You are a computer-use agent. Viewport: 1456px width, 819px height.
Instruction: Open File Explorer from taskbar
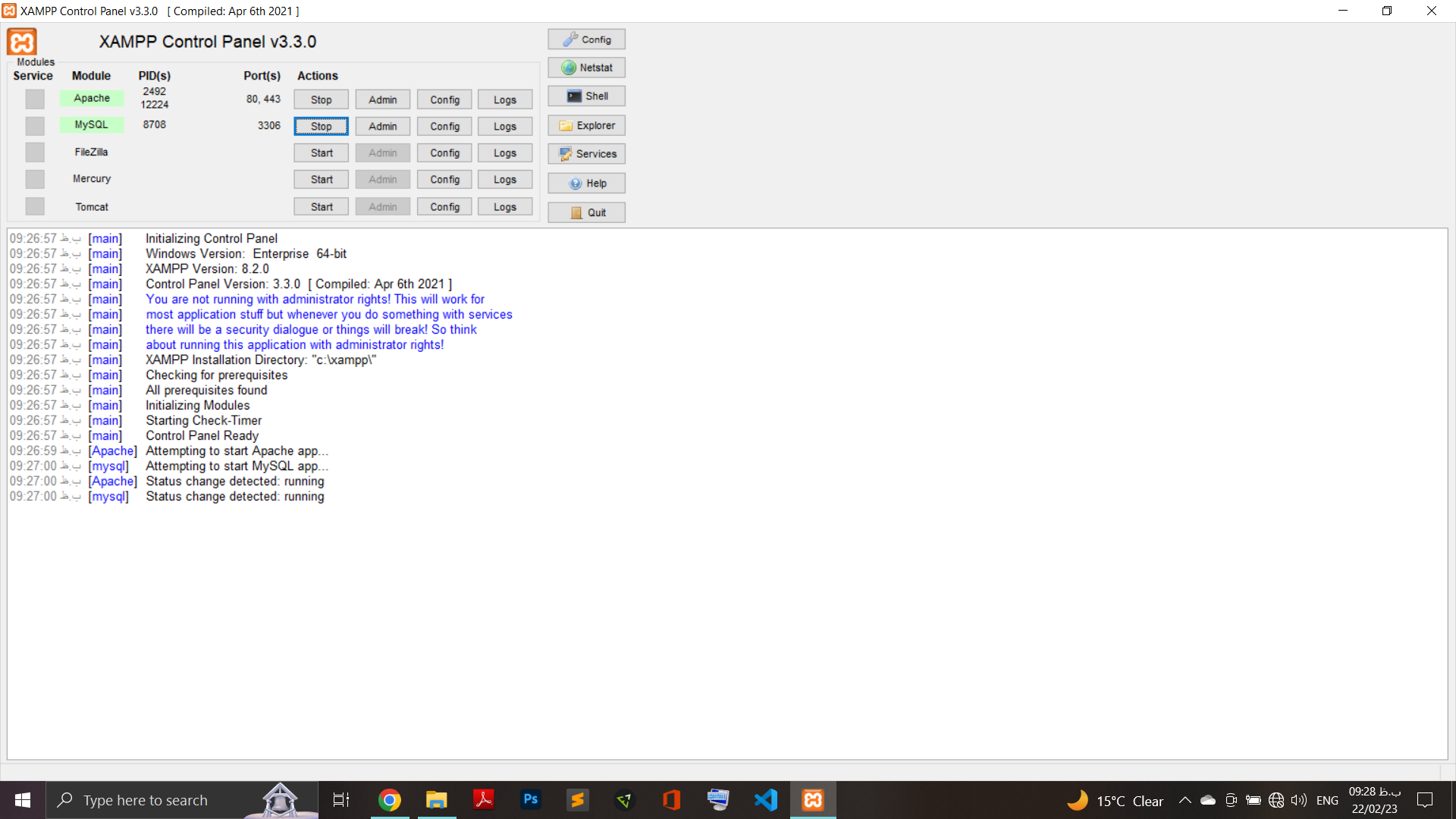(437, 800)
